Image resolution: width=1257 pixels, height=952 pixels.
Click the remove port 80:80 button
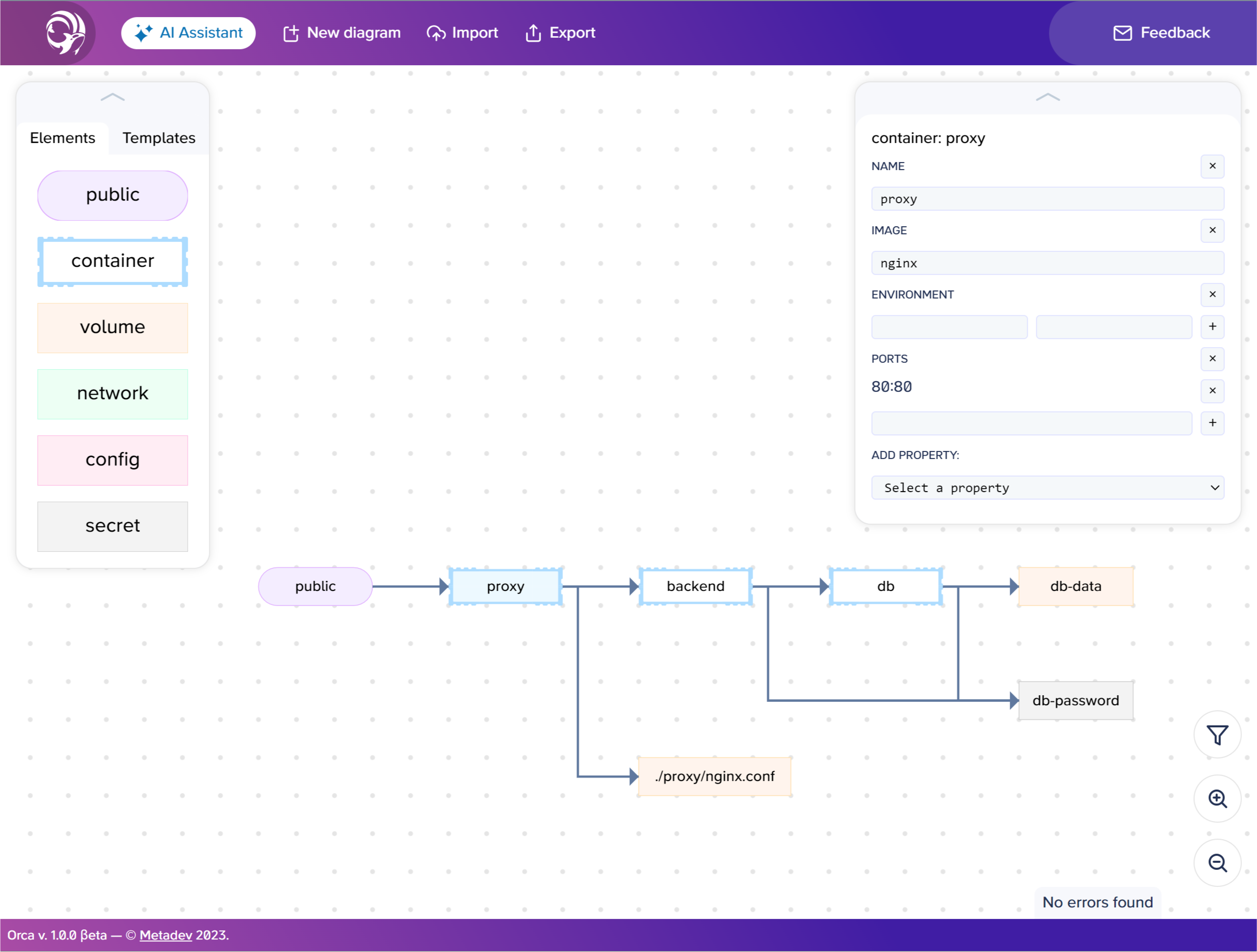click(x=1213, y=390)
